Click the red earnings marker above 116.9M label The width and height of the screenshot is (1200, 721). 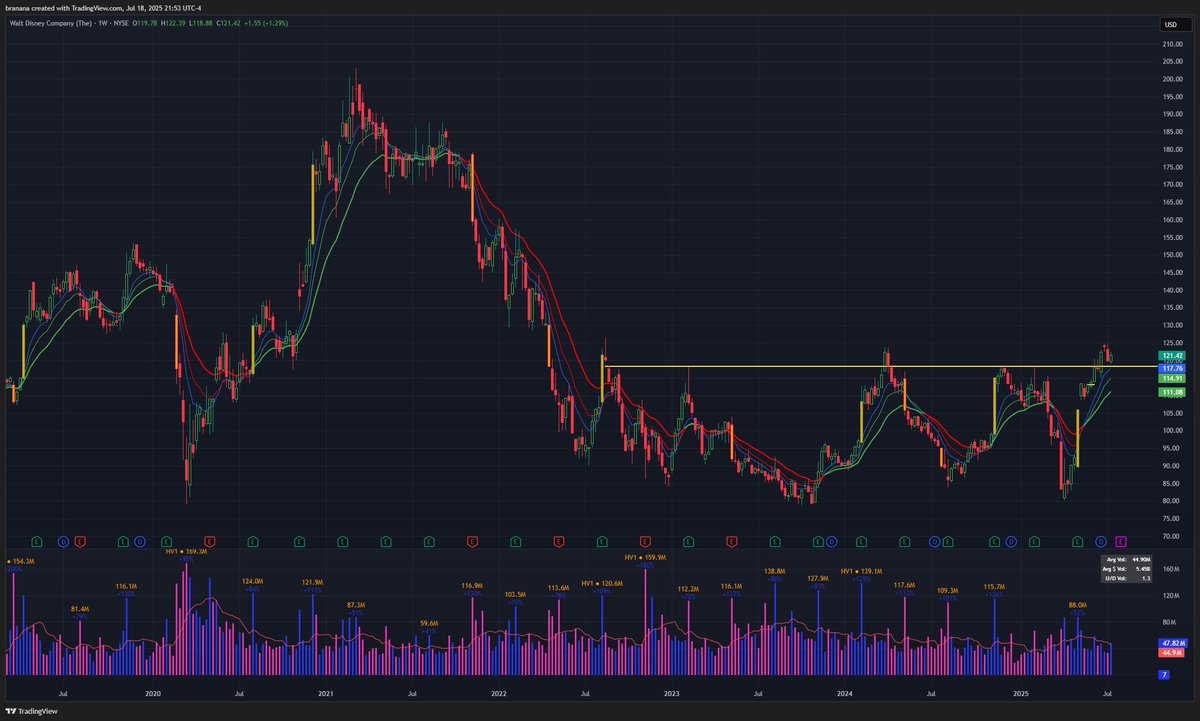tap(472, 541)
